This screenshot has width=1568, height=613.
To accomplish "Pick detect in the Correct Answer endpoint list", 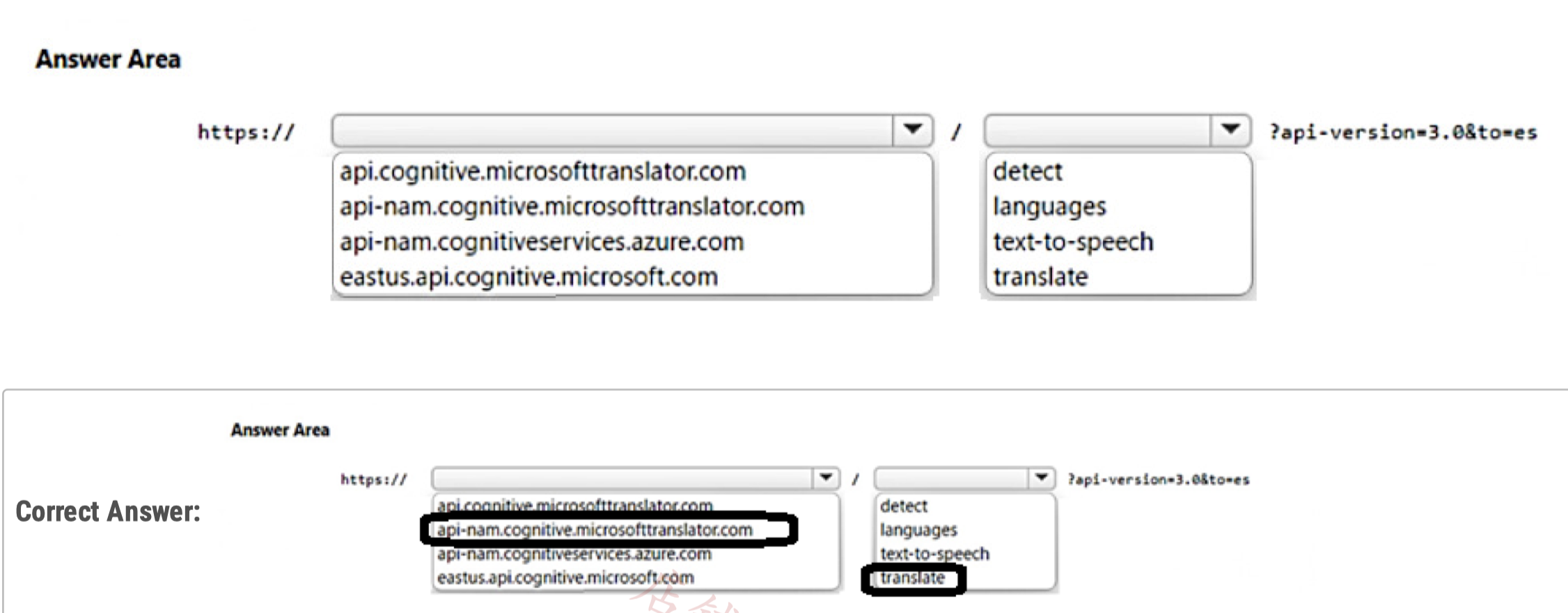I will click(904, 506).
